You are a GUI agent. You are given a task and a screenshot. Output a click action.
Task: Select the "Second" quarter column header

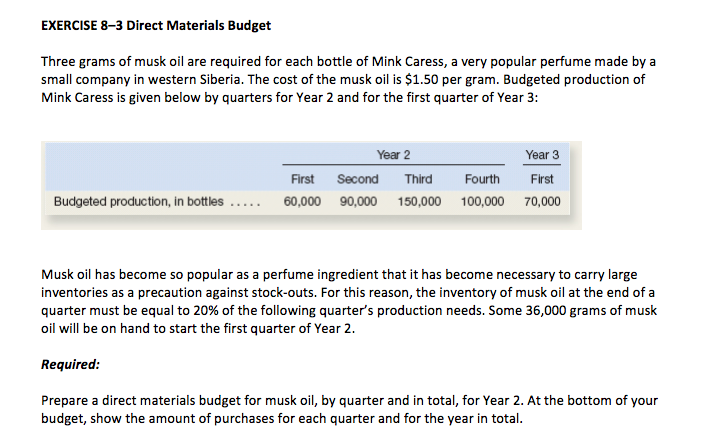tap(358, 179)
